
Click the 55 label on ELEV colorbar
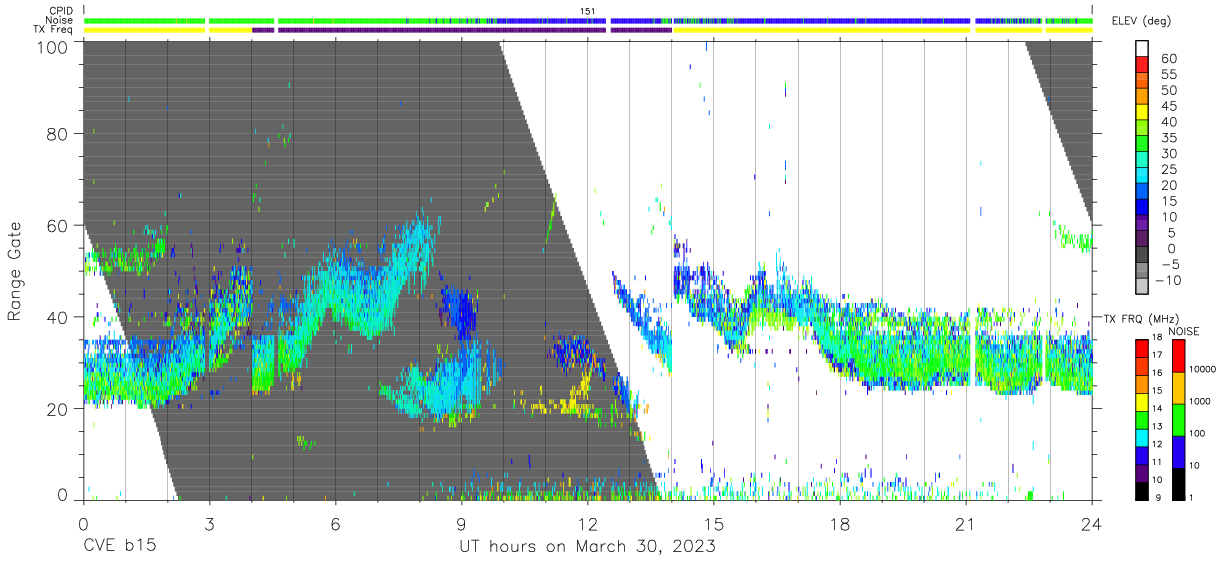click(x=1167, y=75)
